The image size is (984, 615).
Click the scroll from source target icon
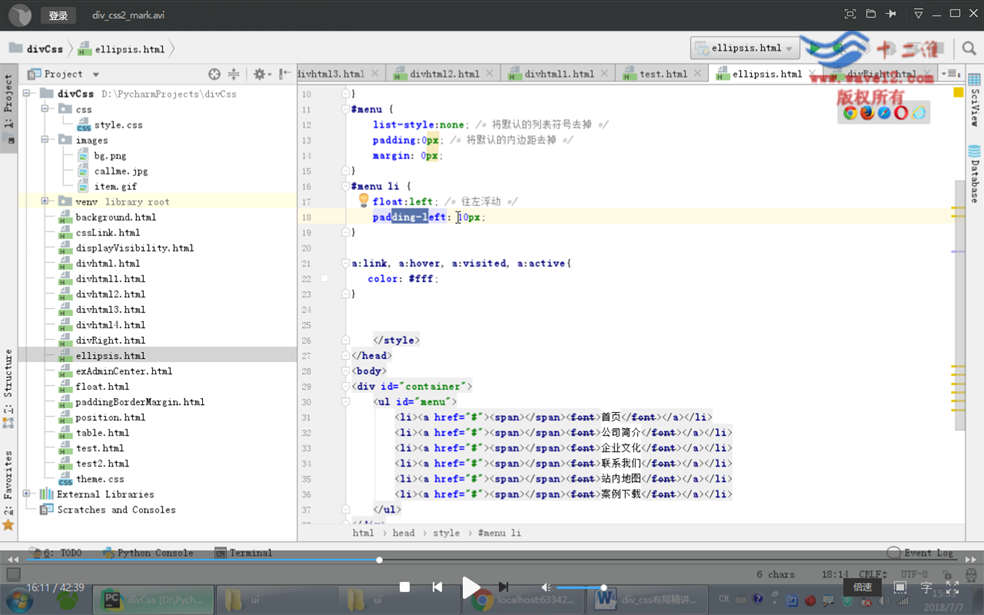pos(214,74)
